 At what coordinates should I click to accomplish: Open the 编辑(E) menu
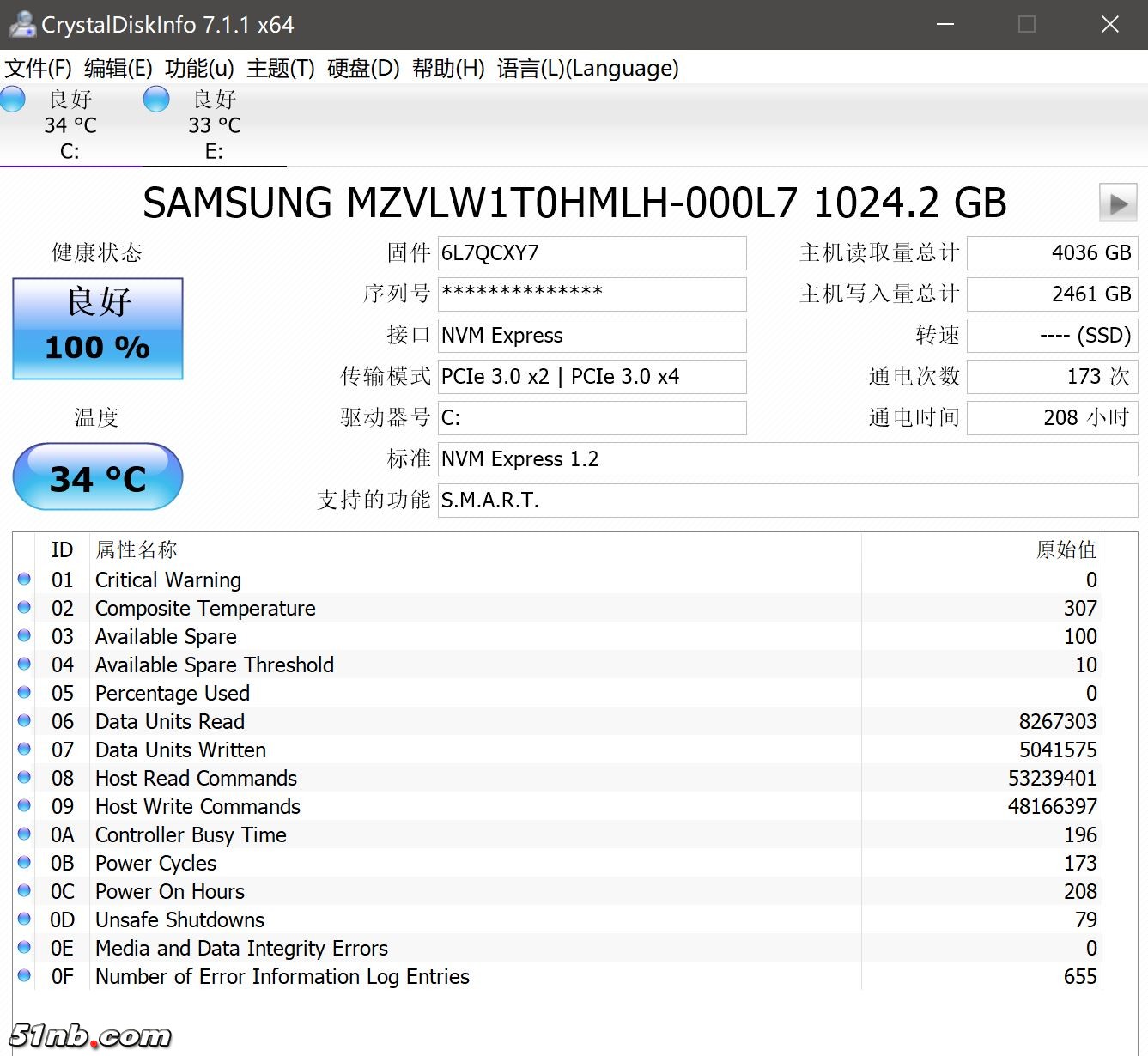tap(118, 69)
